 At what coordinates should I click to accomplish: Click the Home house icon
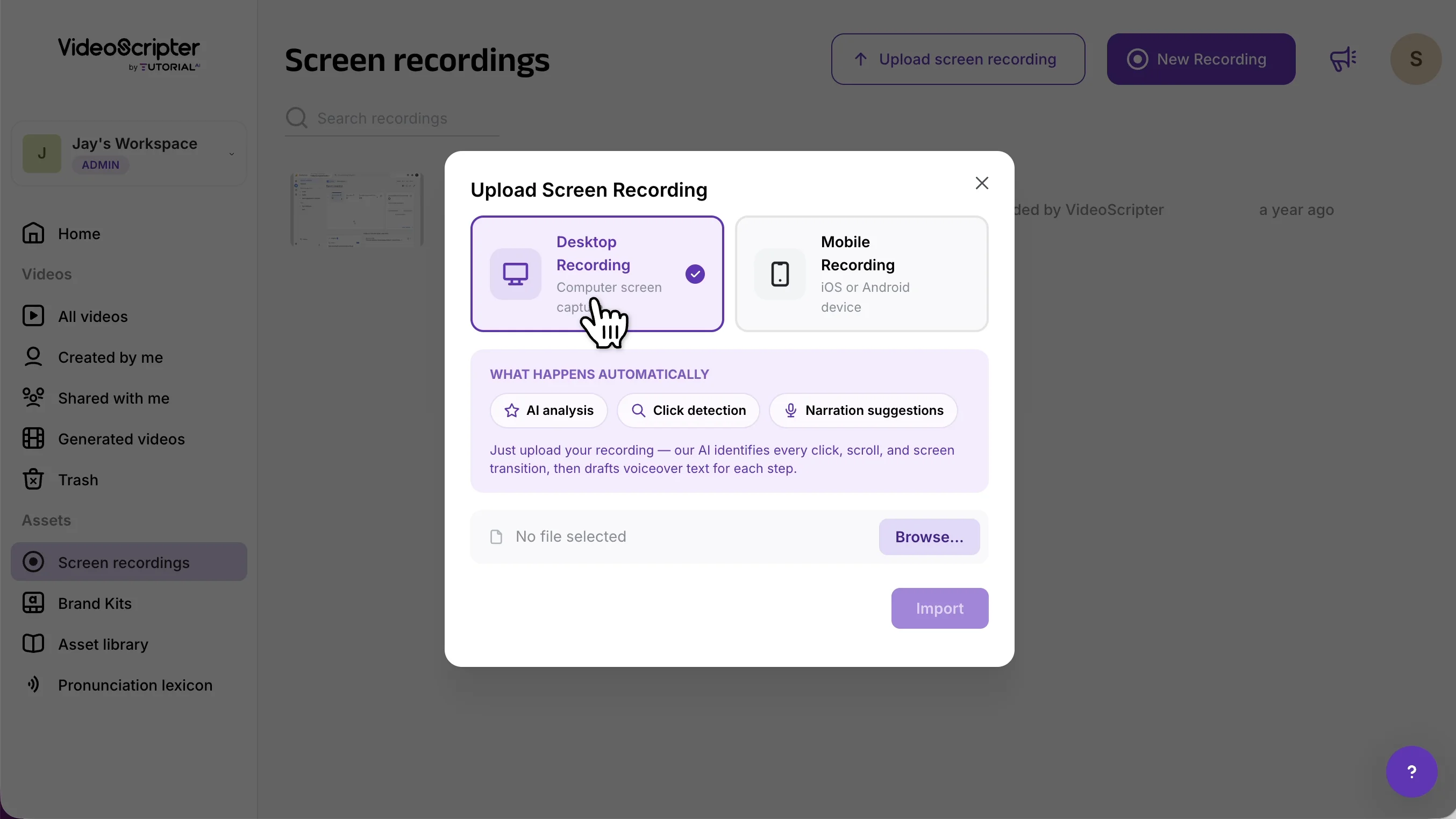(x=33, y=233)
